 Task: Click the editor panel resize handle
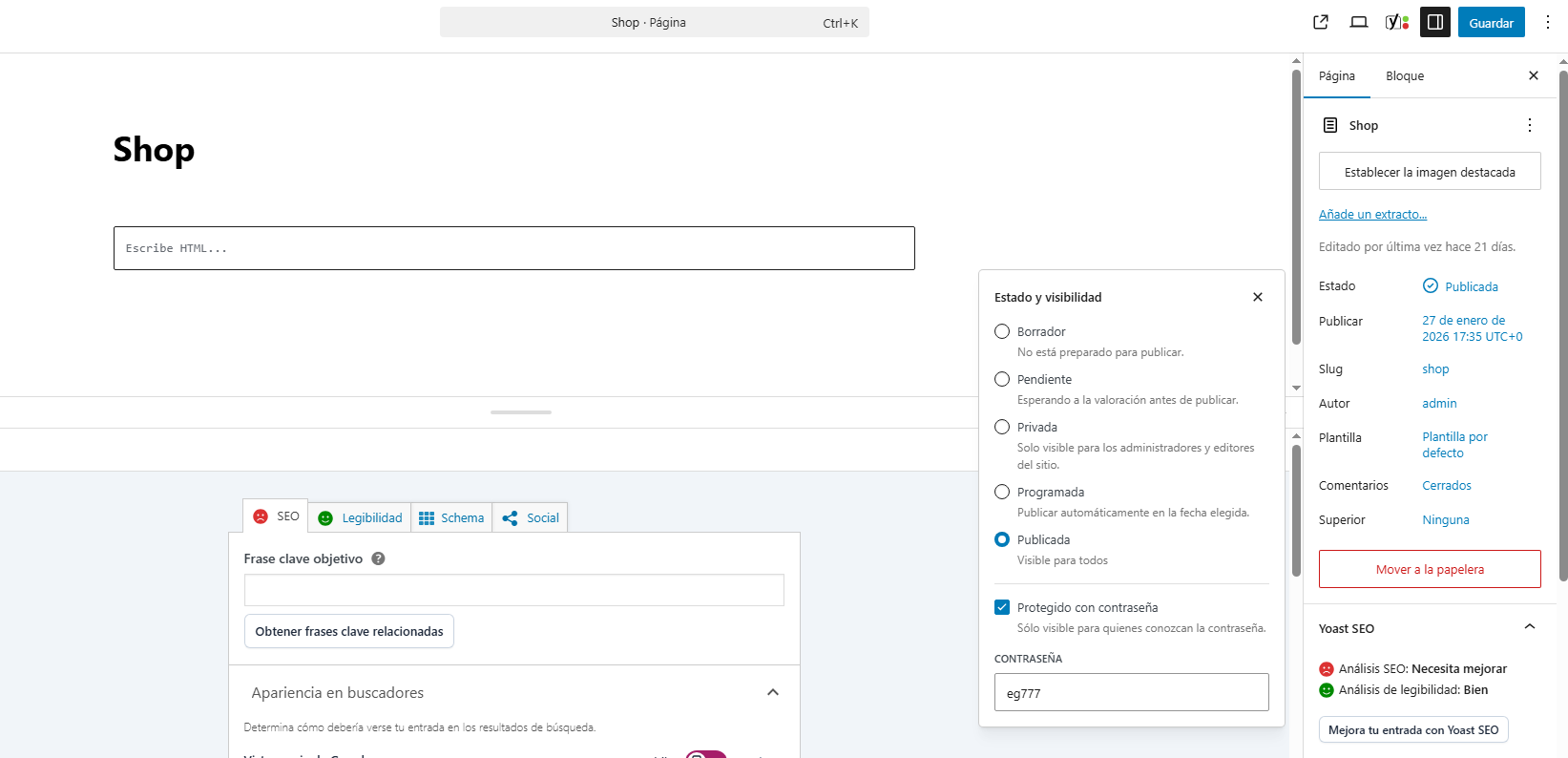point(521,412)
